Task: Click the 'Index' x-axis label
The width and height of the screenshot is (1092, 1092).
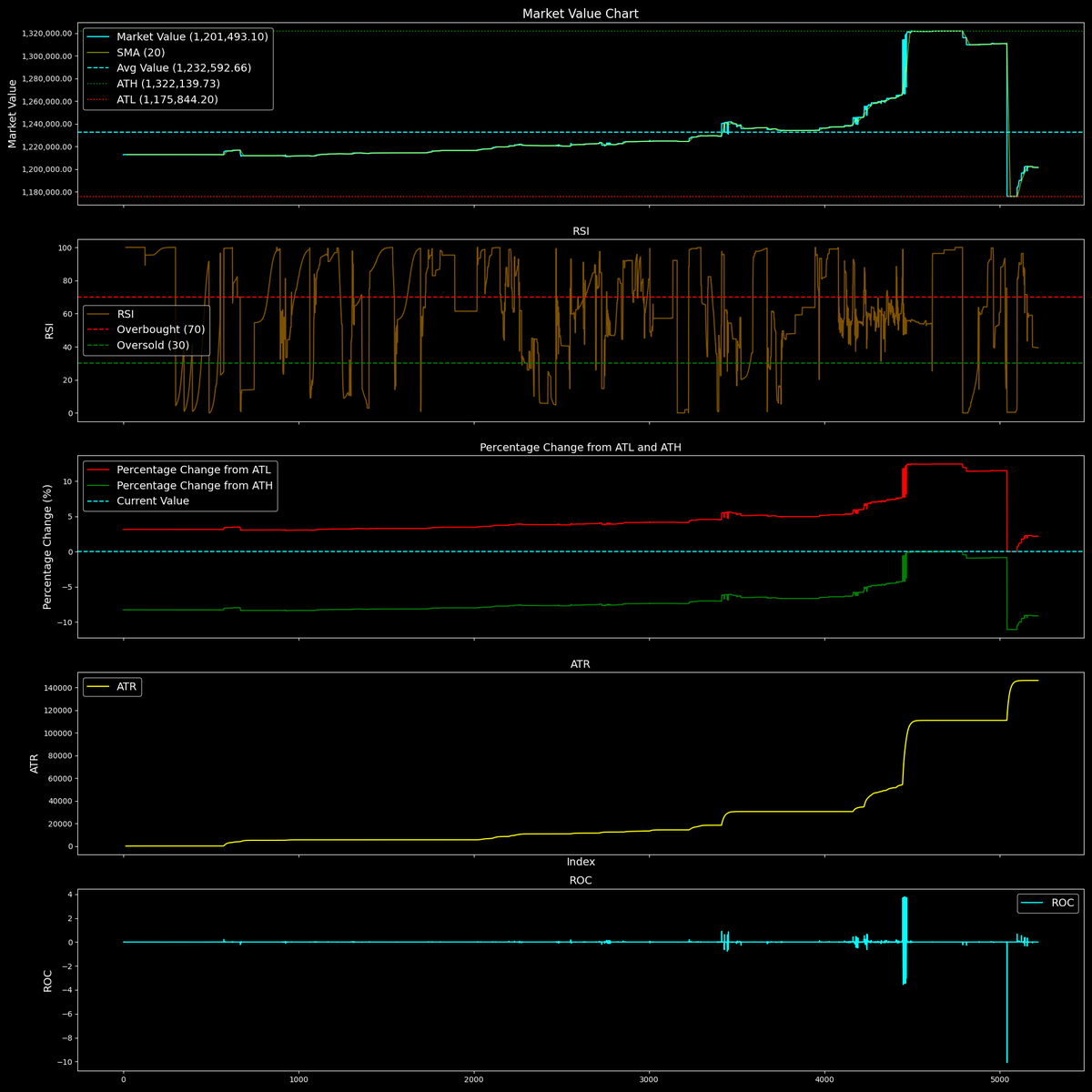Action: [x=581, y=862]
